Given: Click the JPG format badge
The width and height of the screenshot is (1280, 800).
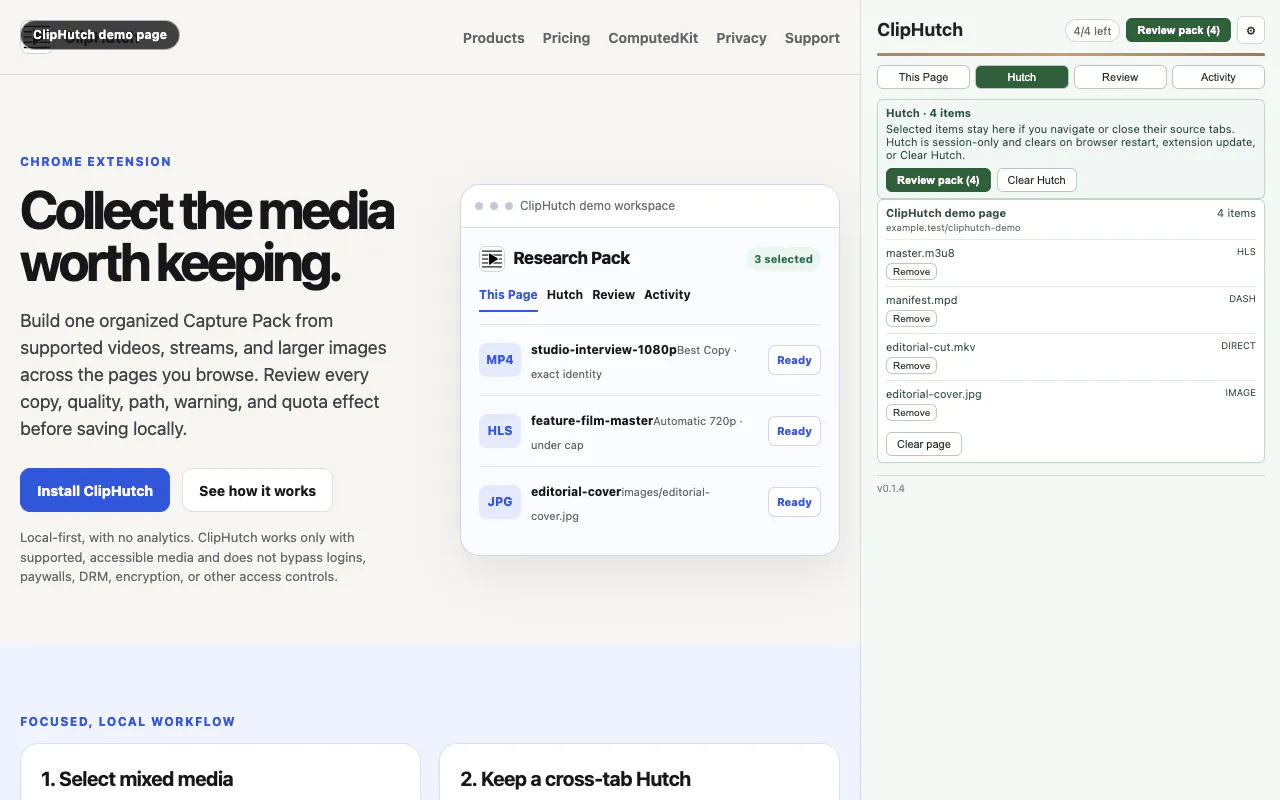Looking at the screenshot, I should coord(500,502).
